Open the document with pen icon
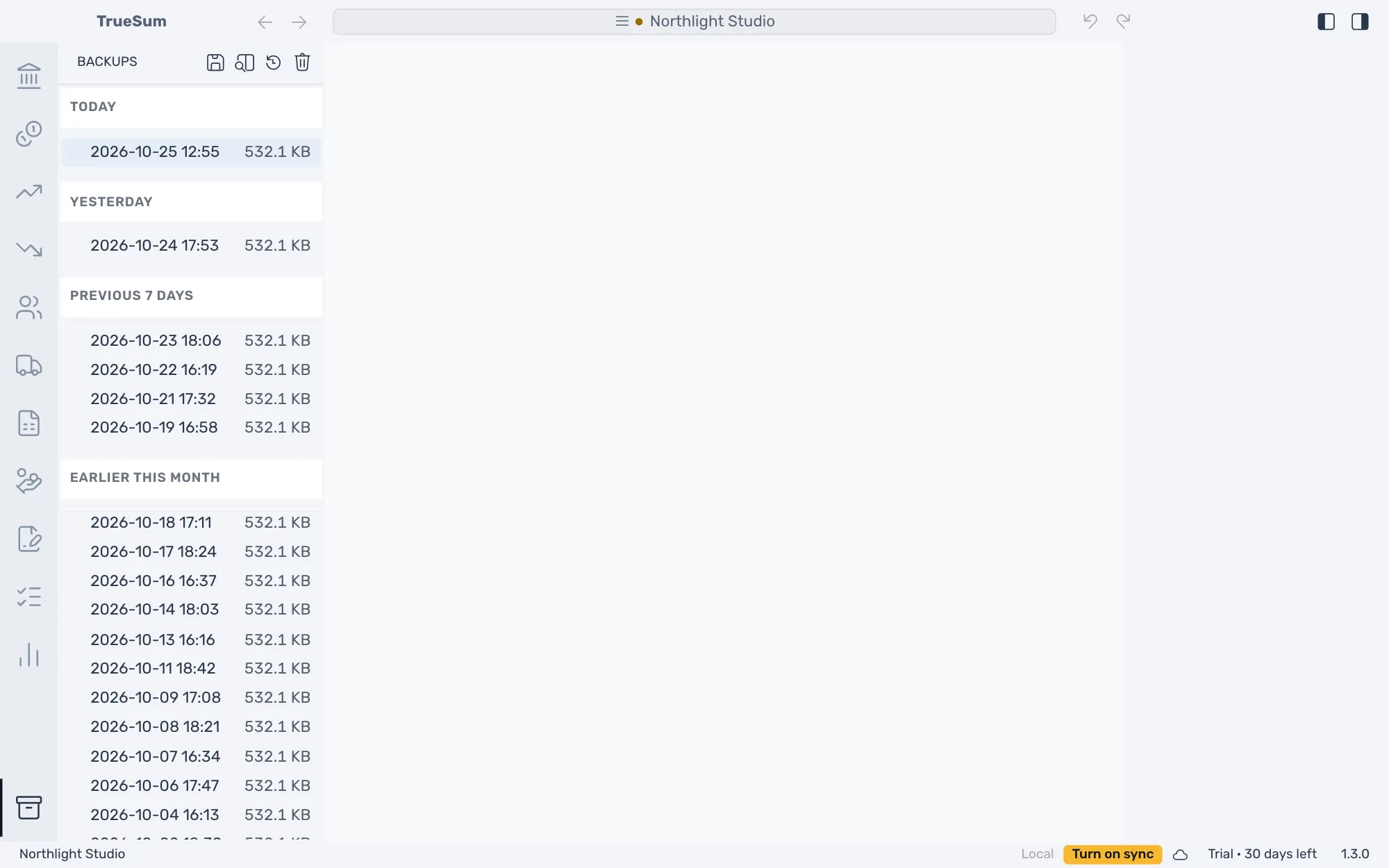 pos(28,539)
